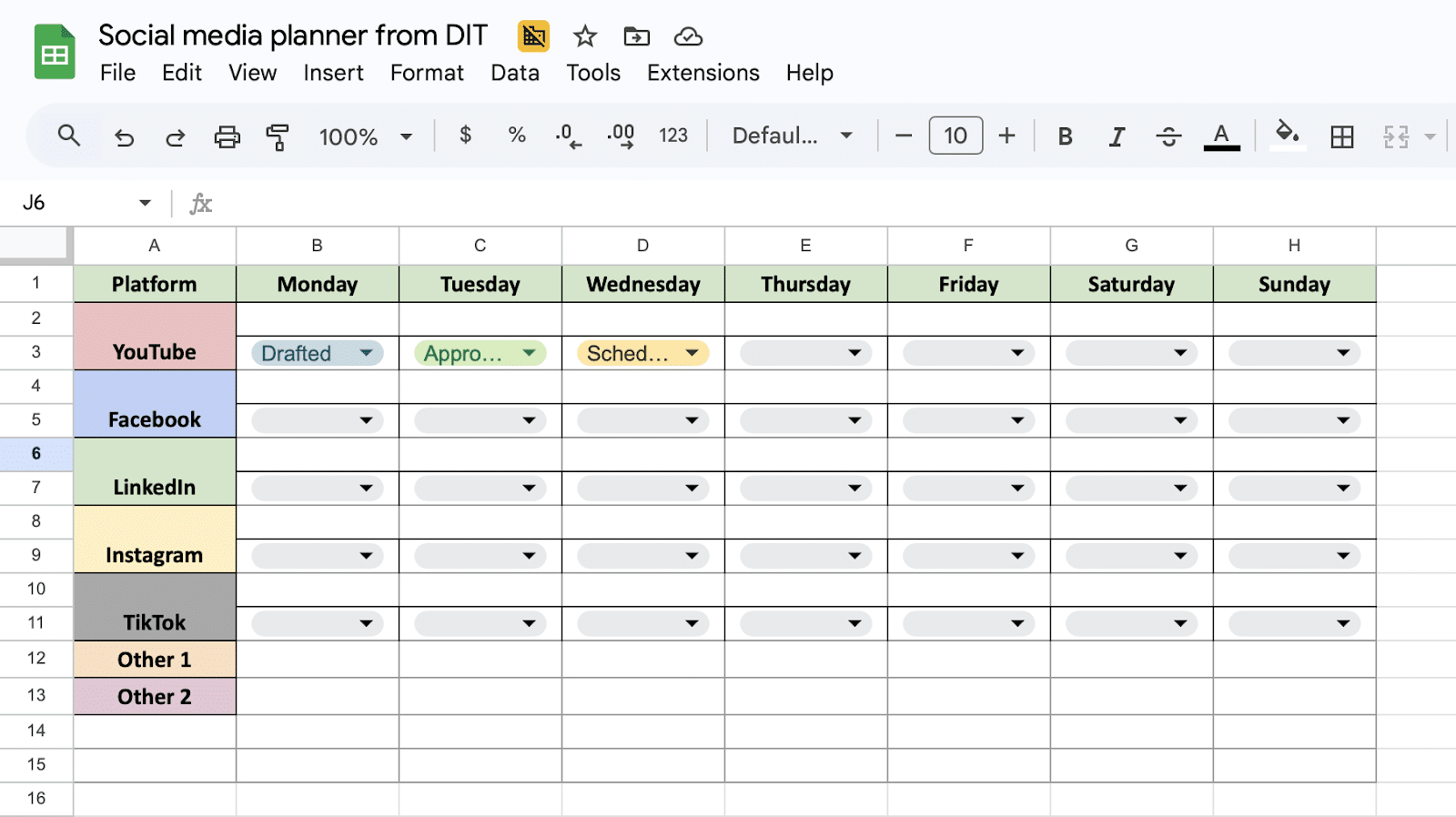Select the Platform header cell

[155, 284]
